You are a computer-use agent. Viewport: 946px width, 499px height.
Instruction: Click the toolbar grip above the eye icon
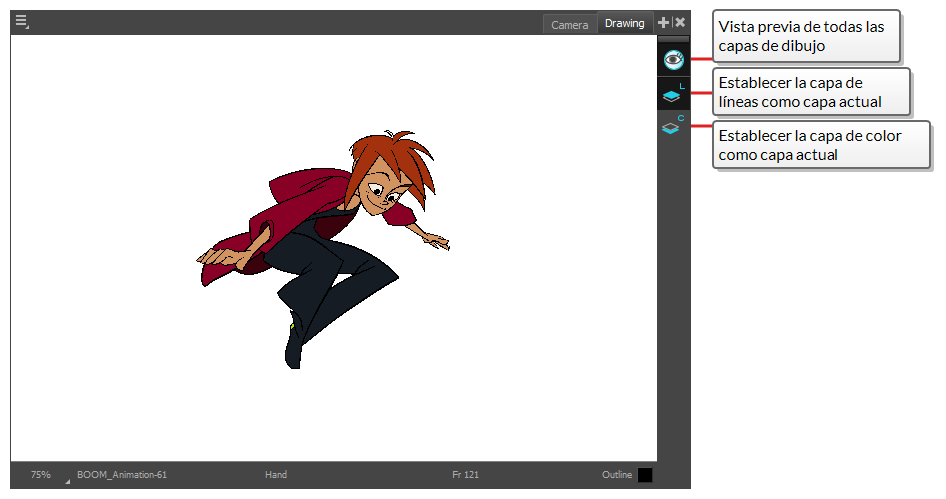[673, 38]
